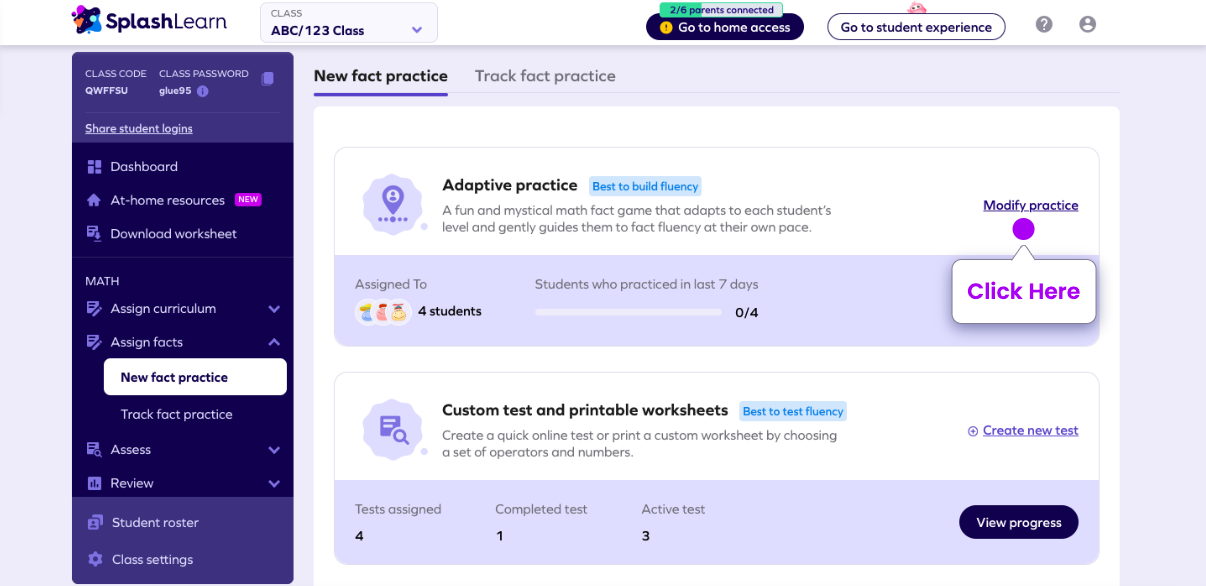
Task: Expand the Review section
Action: click(x=183, y=483)
